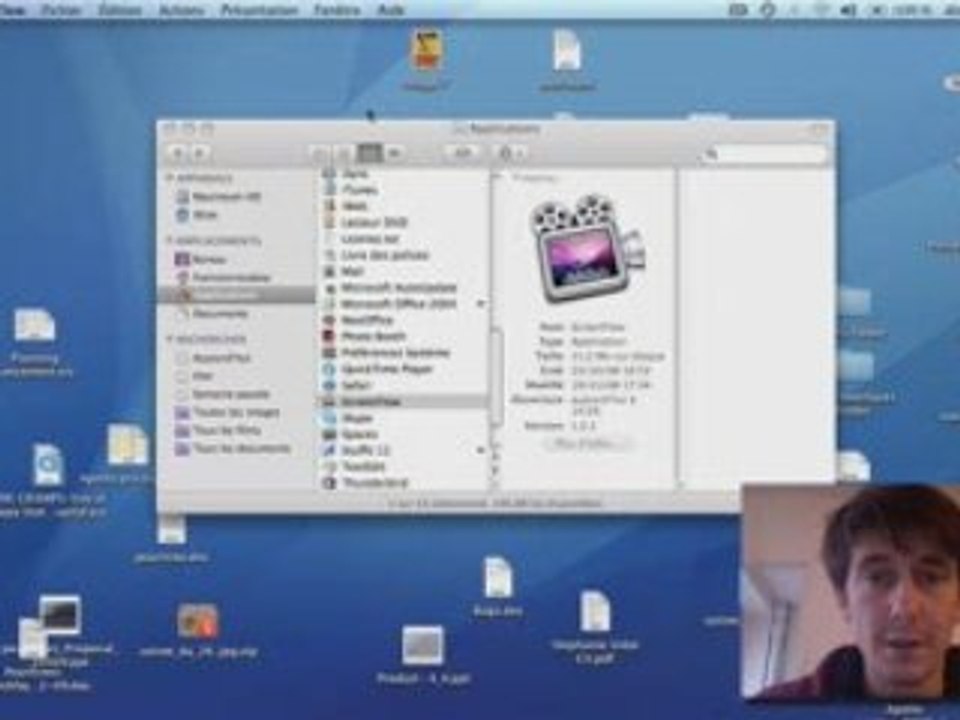The width and height of the screenshot is (960, 720).
Task: Click the Quick Look eye button
Action: 463,153
